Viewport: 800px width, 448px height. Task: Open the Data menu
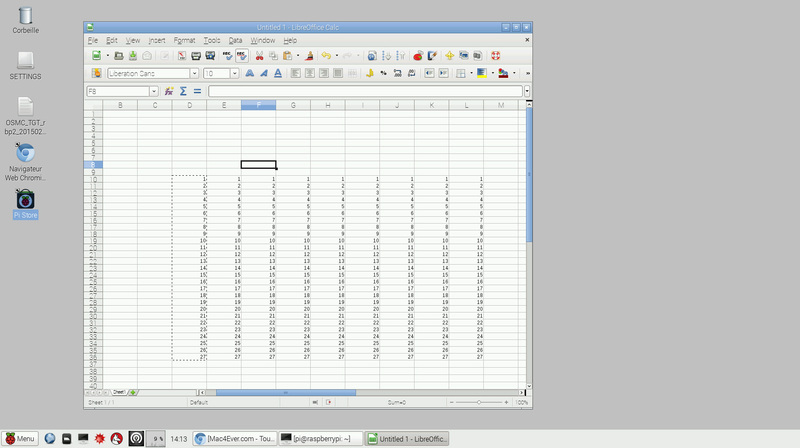click(235, 40)
